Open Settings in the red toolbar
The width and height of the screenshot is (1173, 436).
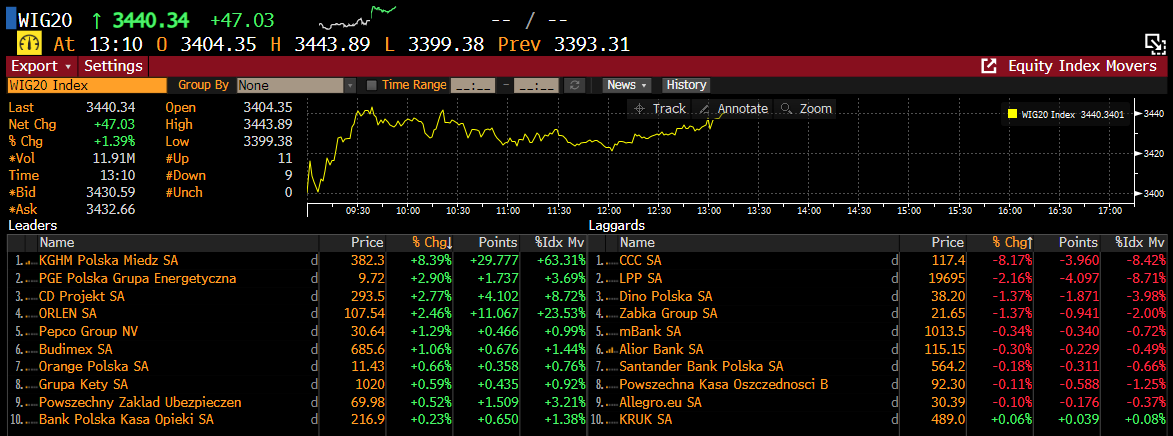(113, 66)
